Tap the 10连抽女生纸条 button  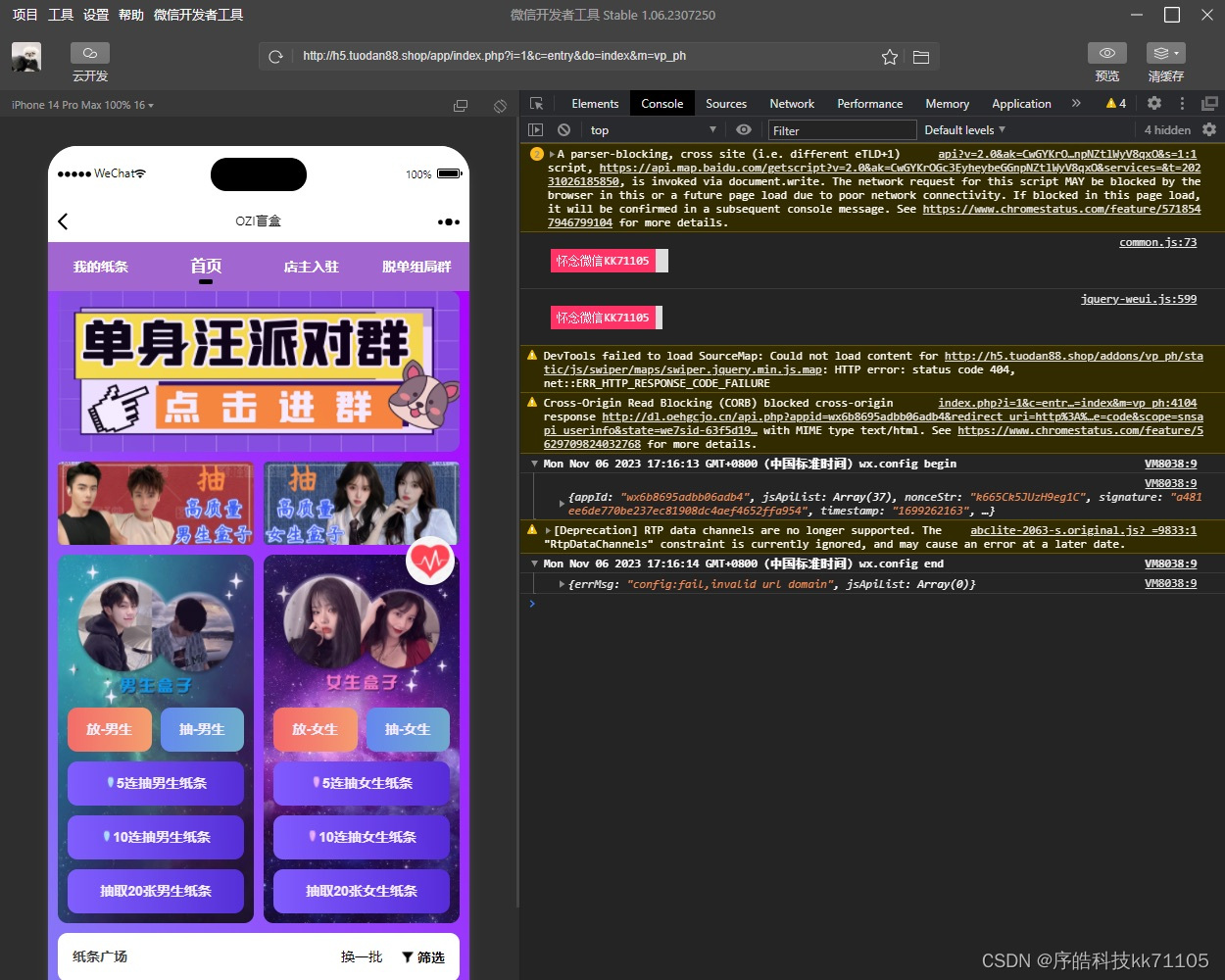362,837
